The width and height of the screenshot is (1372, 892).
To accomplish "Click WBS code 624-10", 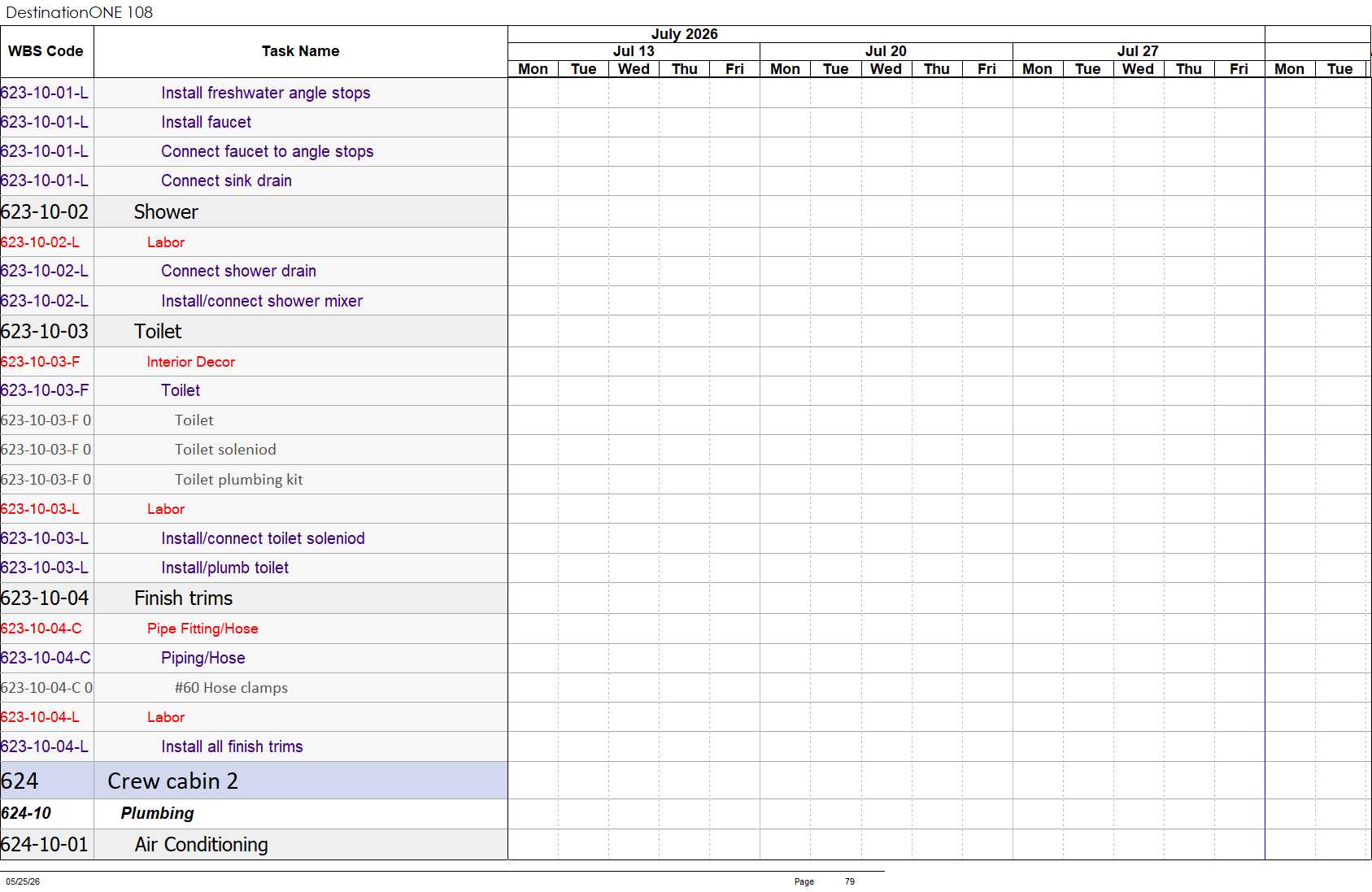I will click(x=26, y=813).
